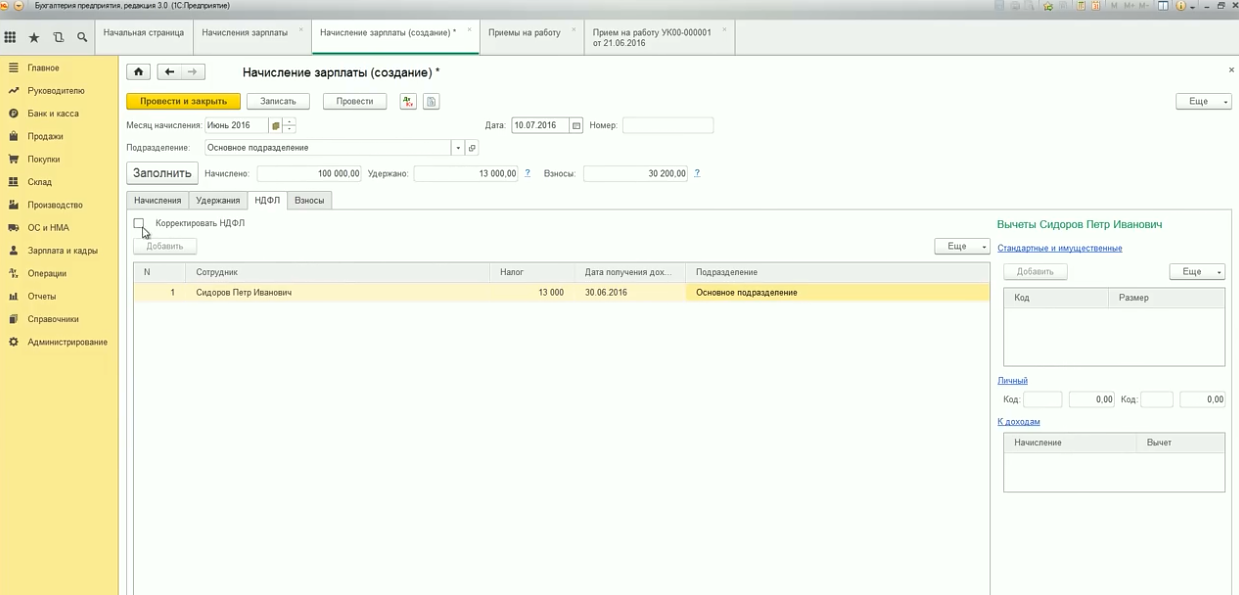The image size is (1239, 595).
Task: Open Подразделение record via open icon
Action: click(x=472, y=148)
